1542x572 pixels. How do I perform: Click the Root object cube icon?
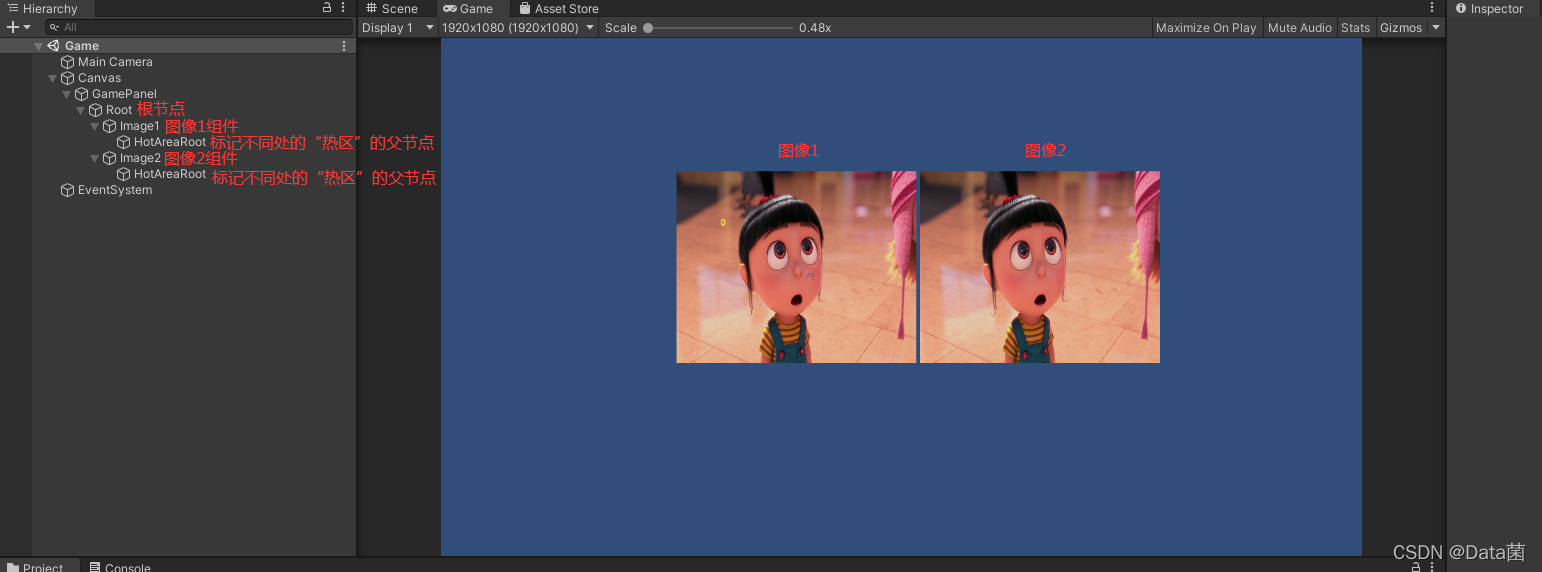pyautogui.click(x=95, y=110)
